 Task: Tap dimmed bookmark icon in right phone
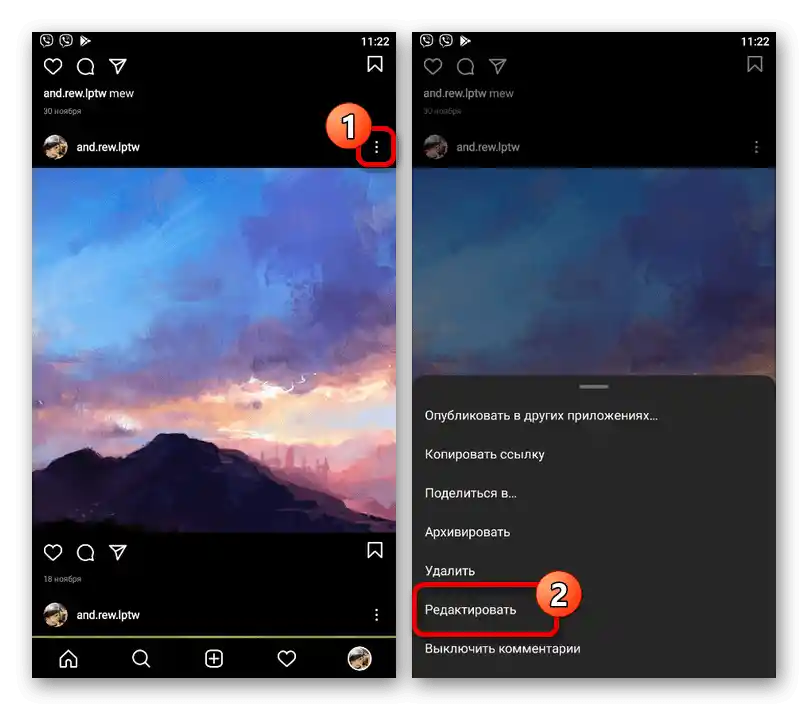point(755,64)
